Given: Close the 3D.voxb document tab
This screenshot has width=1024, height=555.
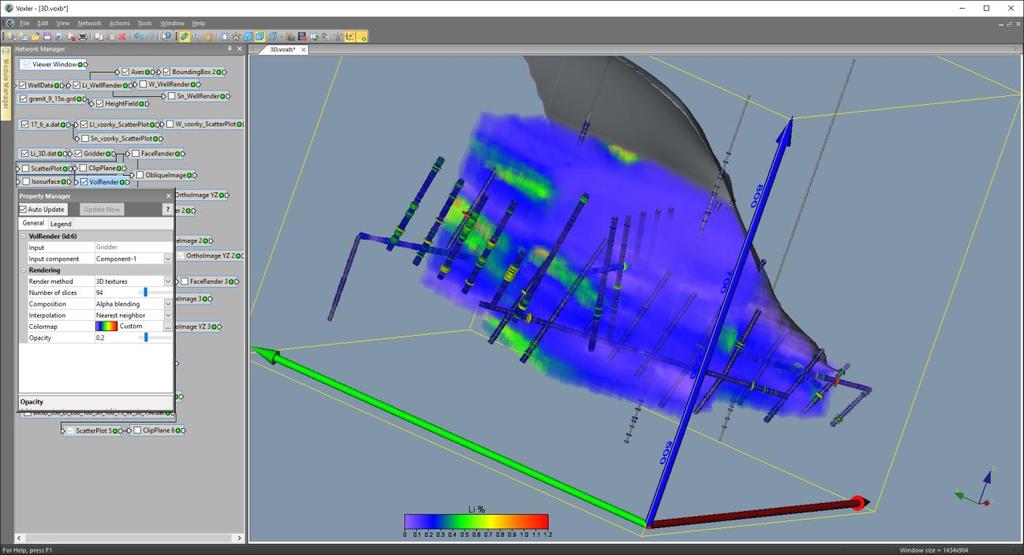Looking at the screenshot, I should pyautogui.click(x=303, y=50).
